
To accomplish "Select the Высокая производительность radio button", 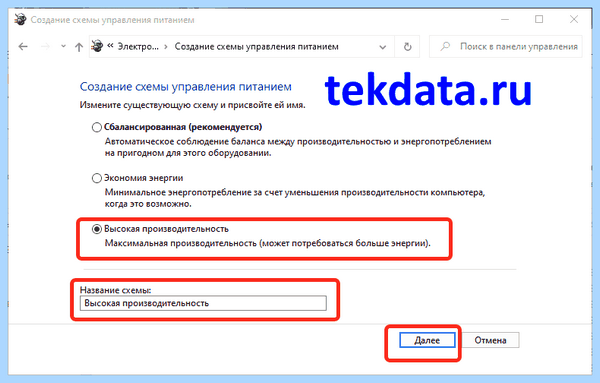I will [x=97, y=229].
